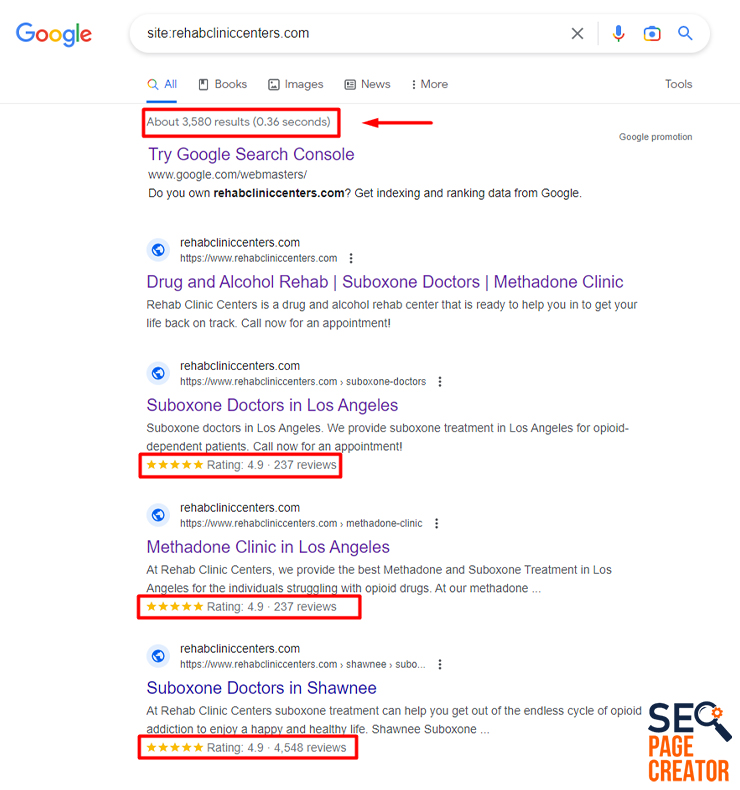Open three-dot options beside methadone-clinic URL

[437, 523]
